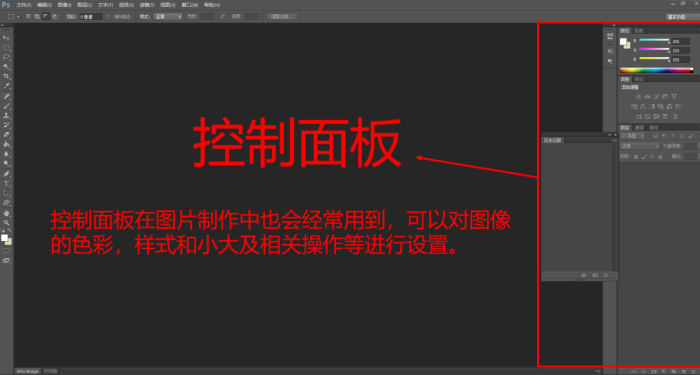Open the 窗口(W) menu
700x375 pixels.
pyautogui.click(x=190, y=5)
